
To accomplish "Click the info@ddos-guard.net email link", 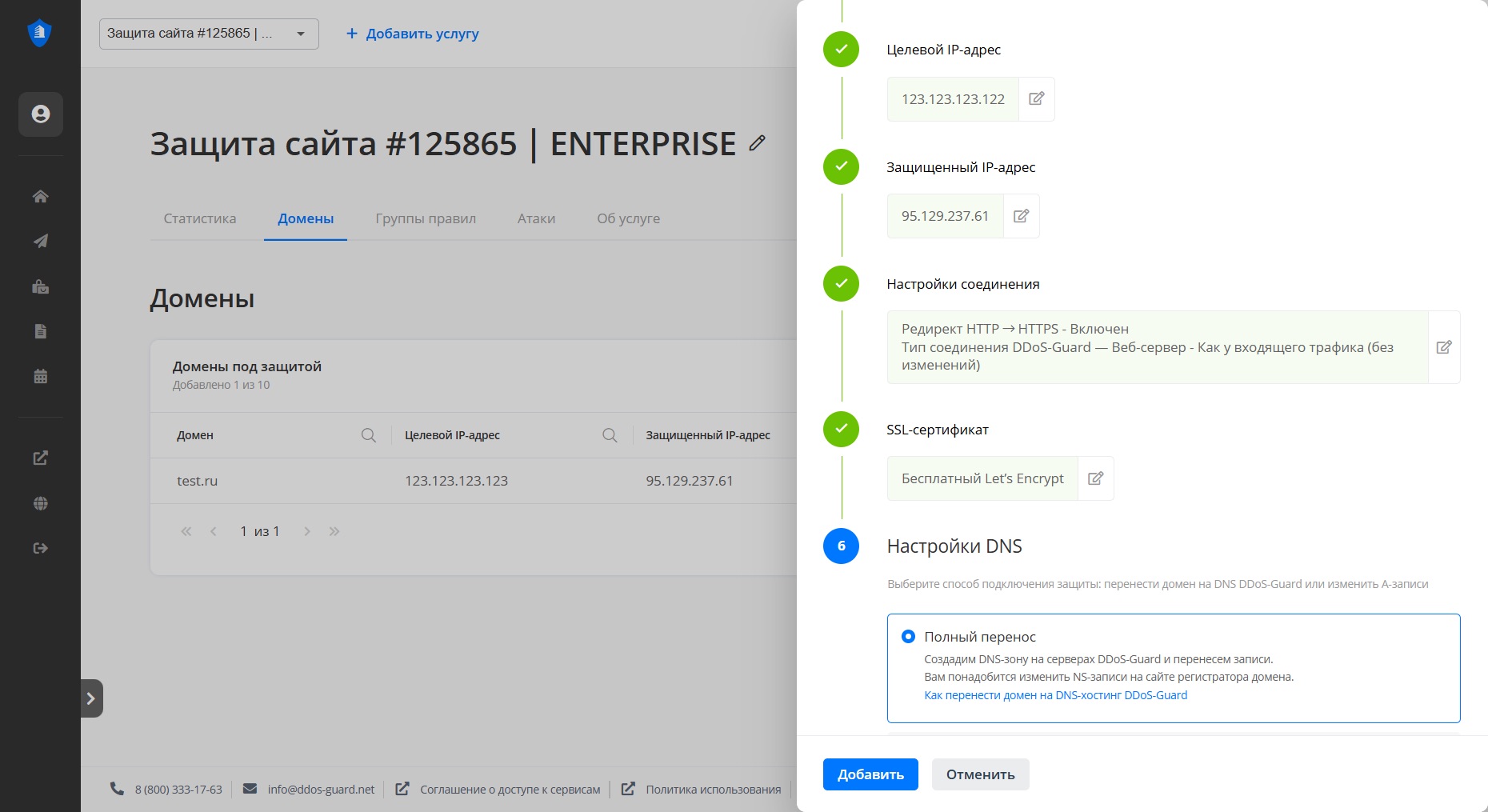I will 321,790.
